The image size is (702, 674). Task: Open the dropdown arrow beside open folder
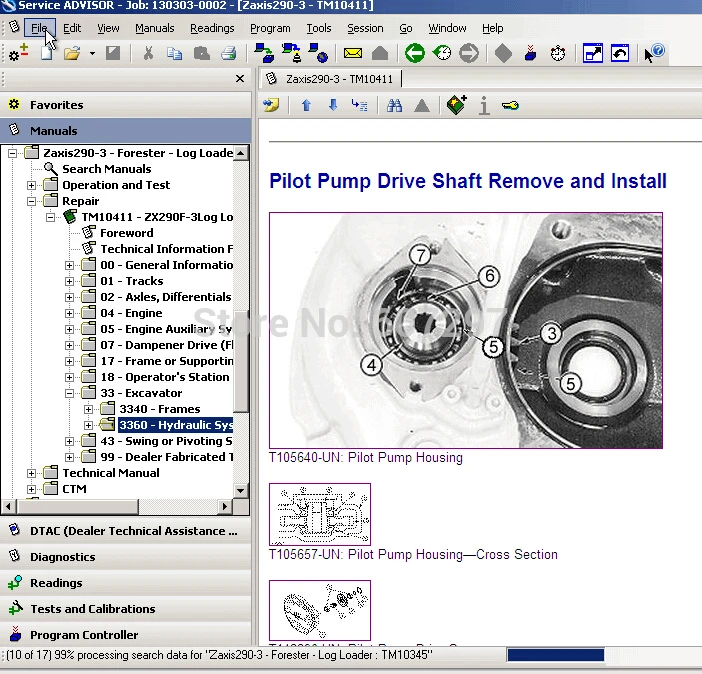[92, 53]
